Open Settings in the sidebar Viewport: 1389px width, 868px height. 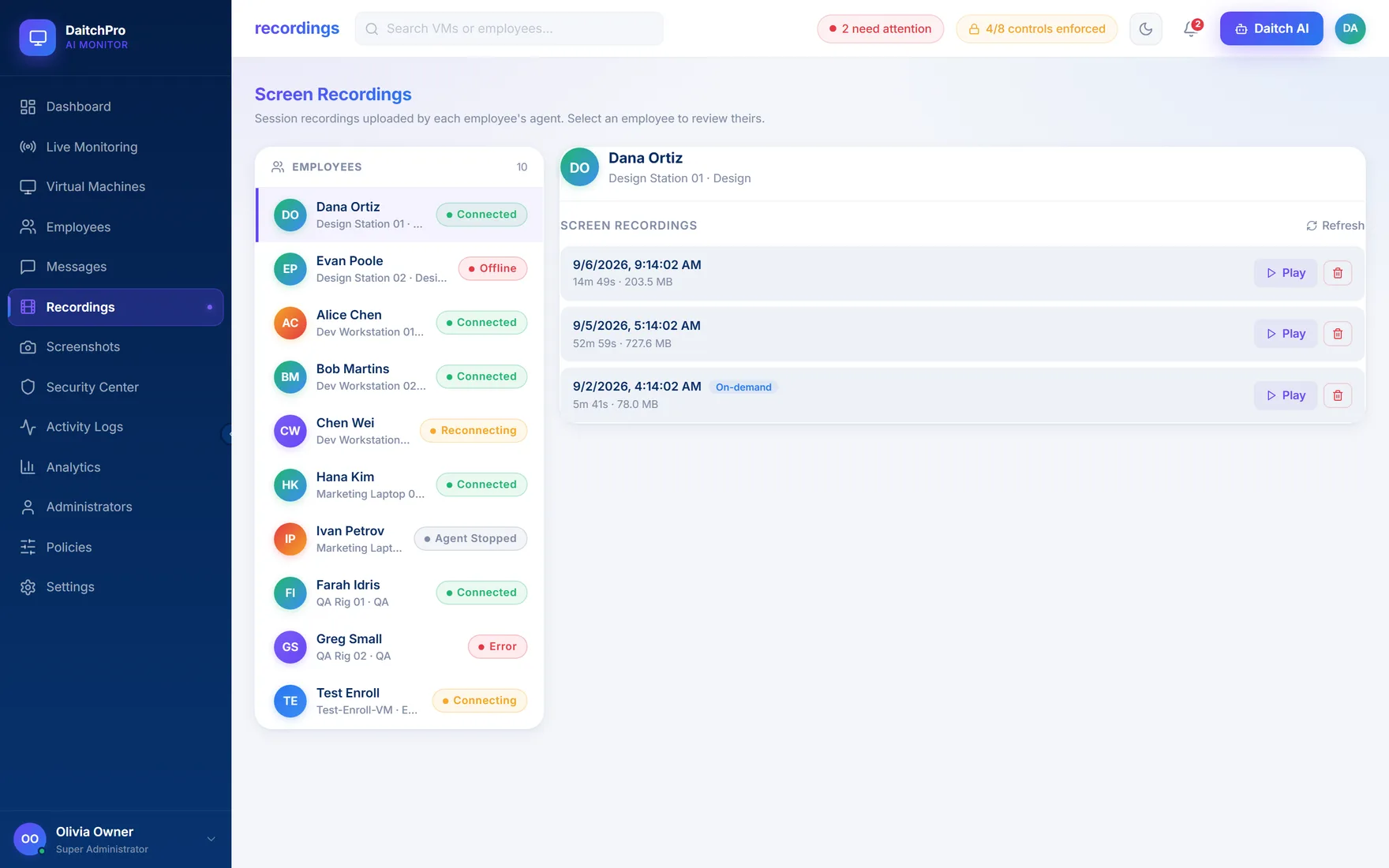[115, 587]
